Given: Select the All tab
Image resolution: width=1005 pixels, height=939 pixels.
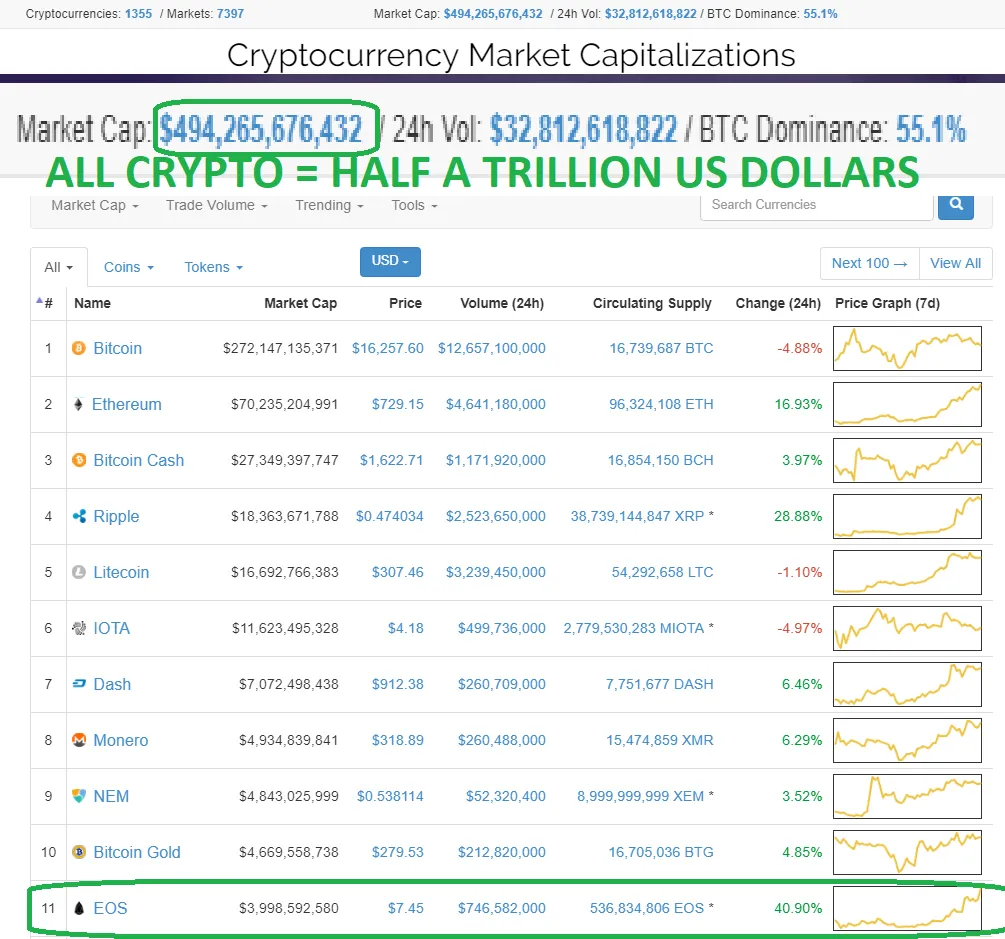Looking at the screenshot, I should click(x=58, y=267).
